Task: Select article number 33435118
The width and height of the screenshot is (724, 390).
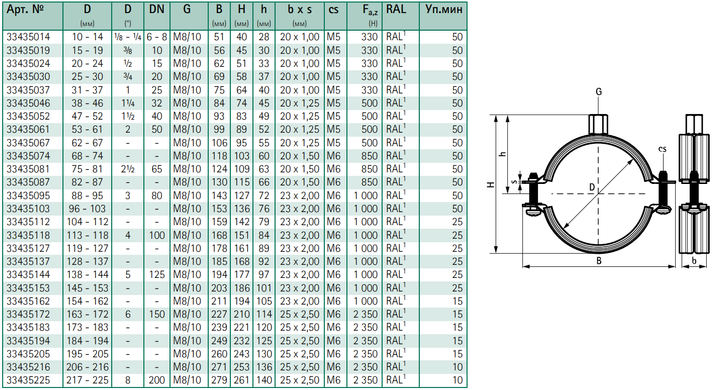Action: [28, 235]
